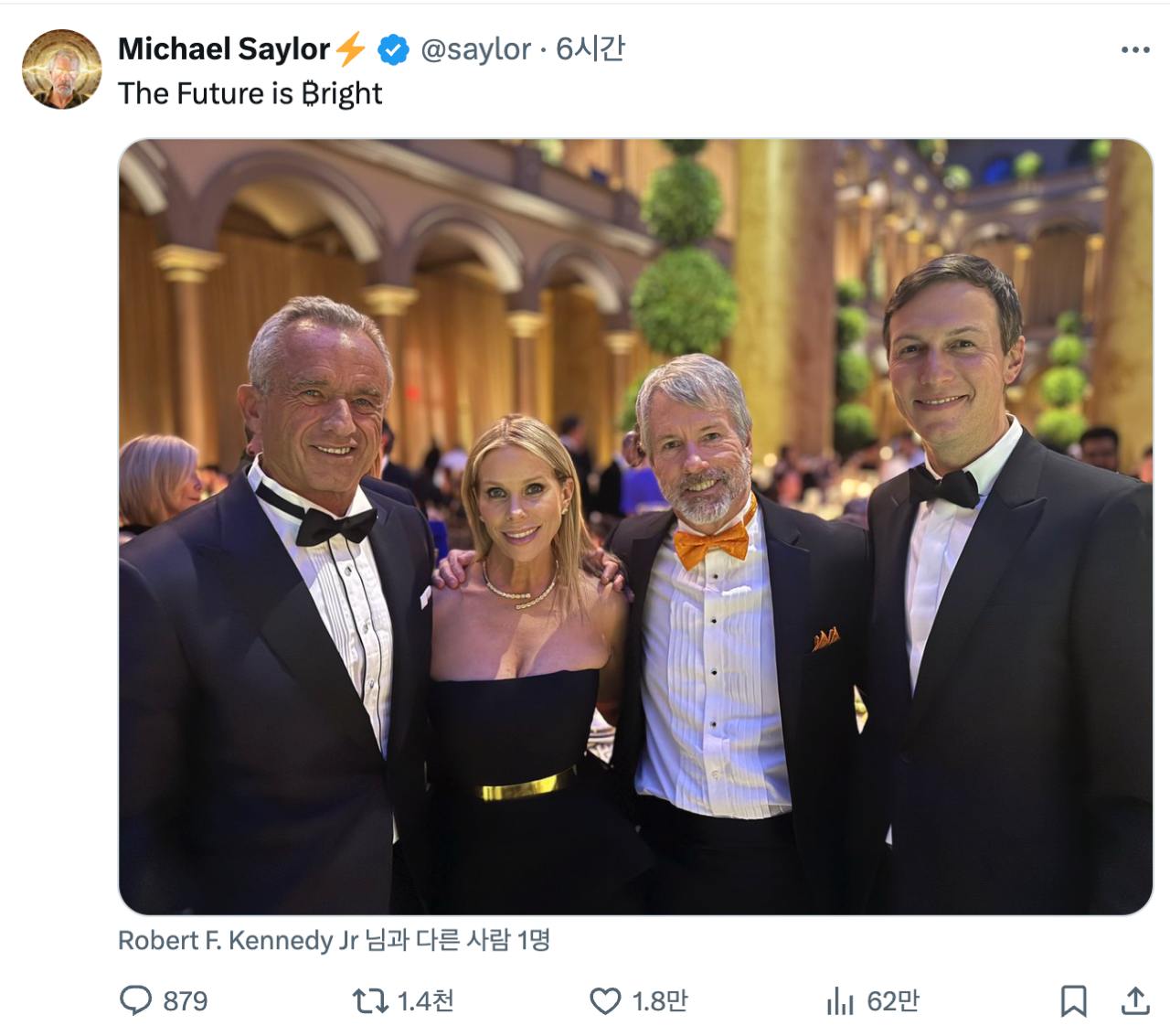This screenshot has height=1036, width=1170.
Task: Bookmark this post
Action: [1073, 1001]
